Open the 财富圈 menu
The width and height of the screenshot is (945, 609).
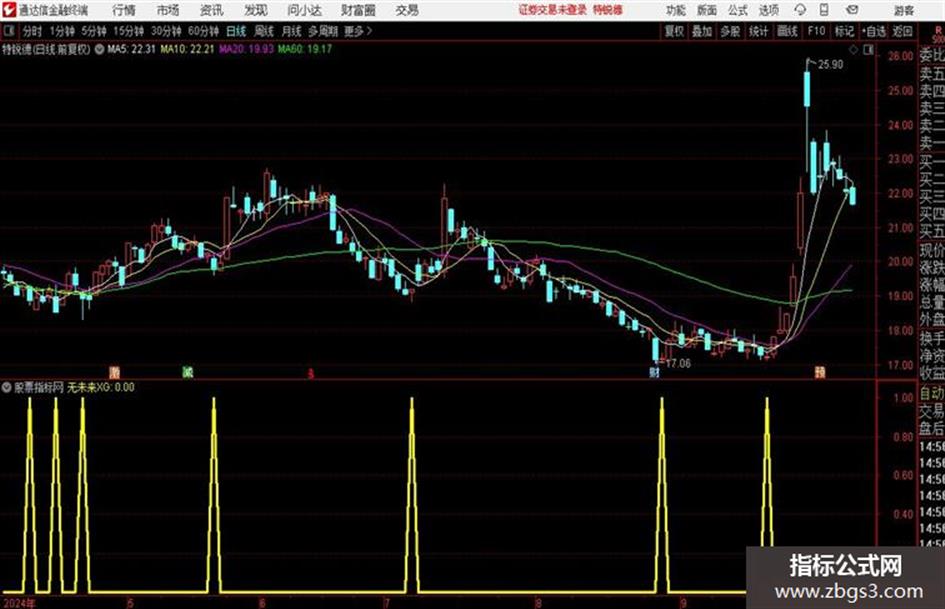(x=359, y=10)
